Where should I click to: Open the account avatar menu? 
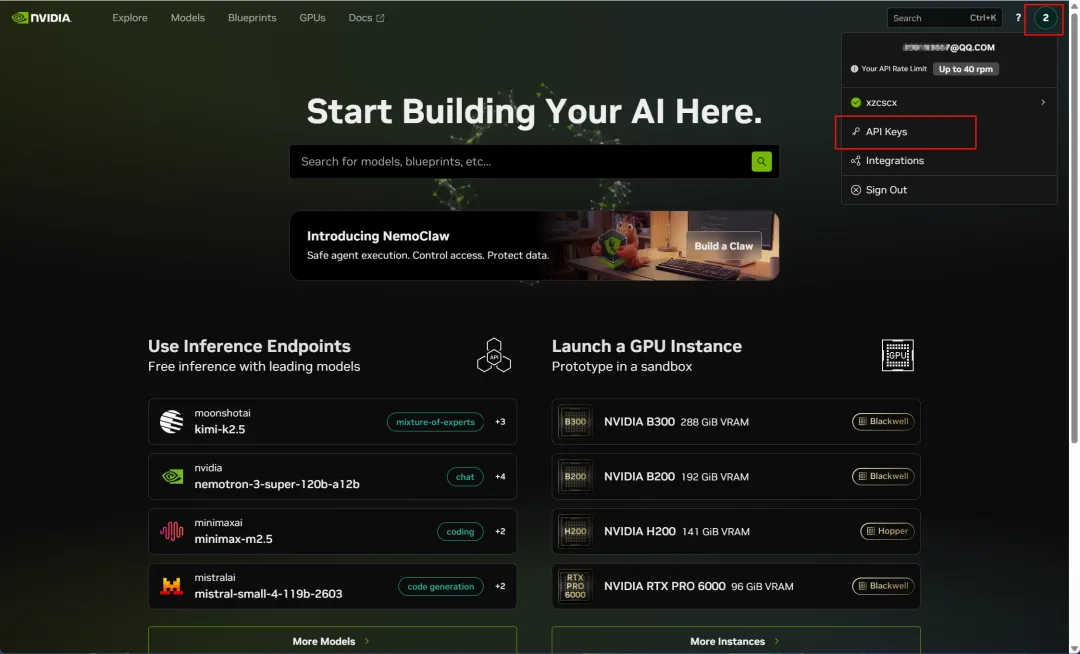pos(1045,18)
